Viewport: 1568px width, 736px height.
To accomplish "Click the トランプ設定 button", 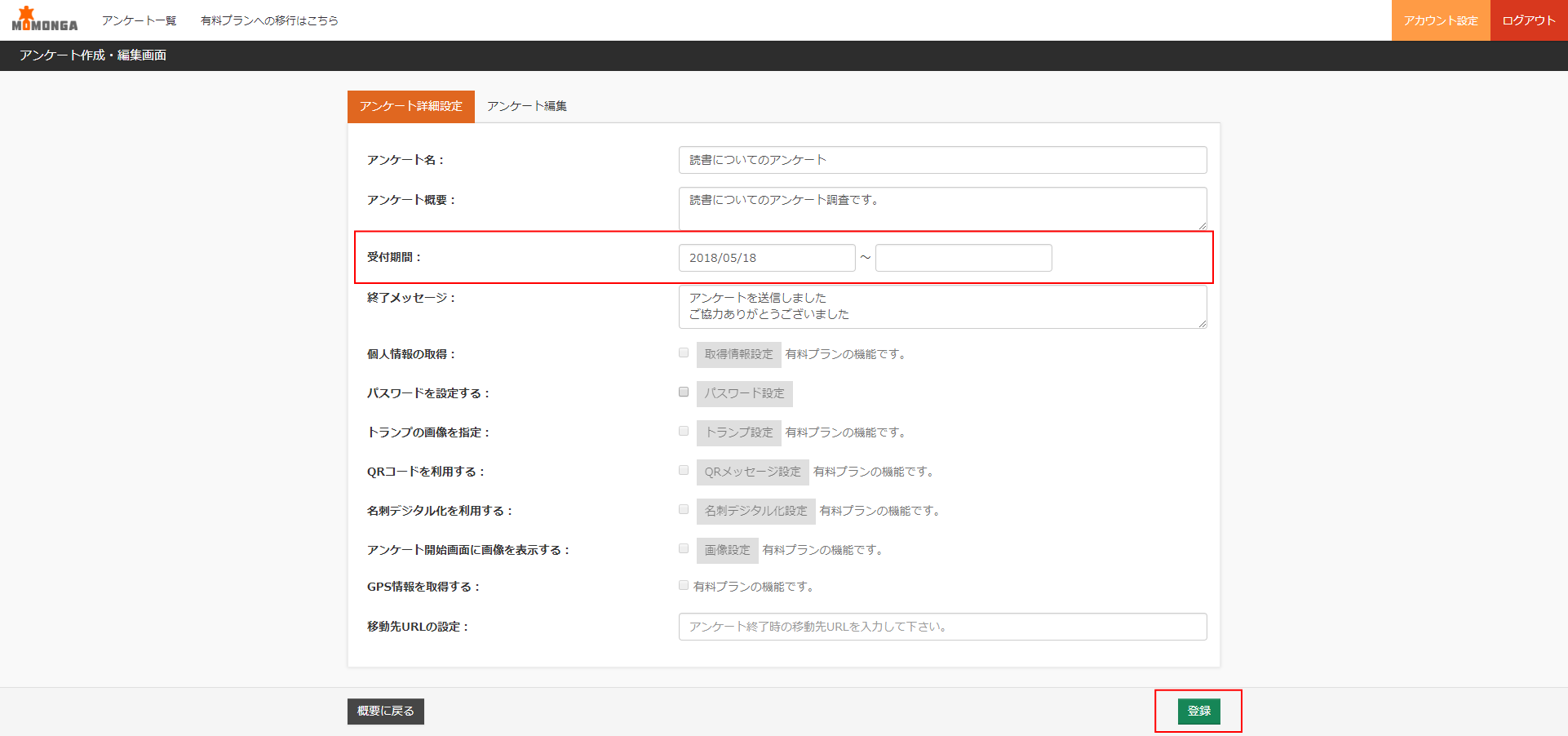I will [x=738, y=432].
